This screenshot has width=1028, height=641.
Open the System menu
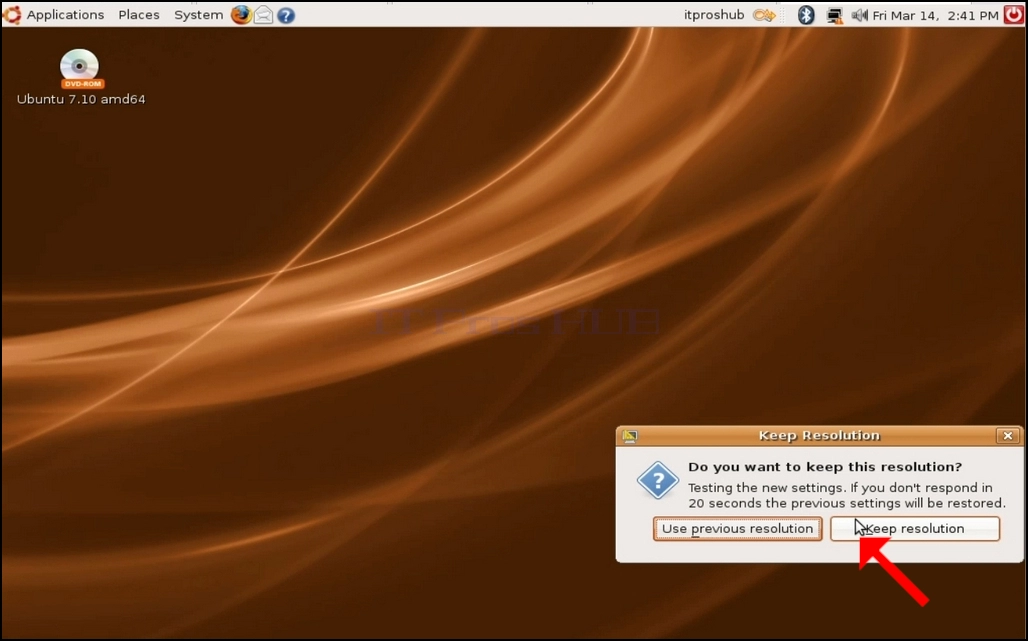(x=199, y=14)
